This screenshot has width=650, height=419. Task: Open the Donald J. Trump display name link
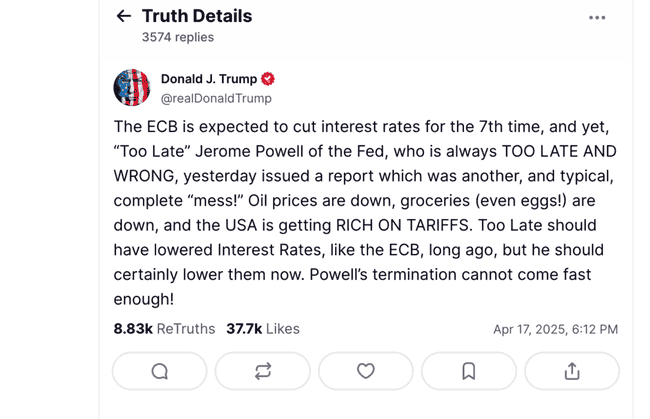209,79
